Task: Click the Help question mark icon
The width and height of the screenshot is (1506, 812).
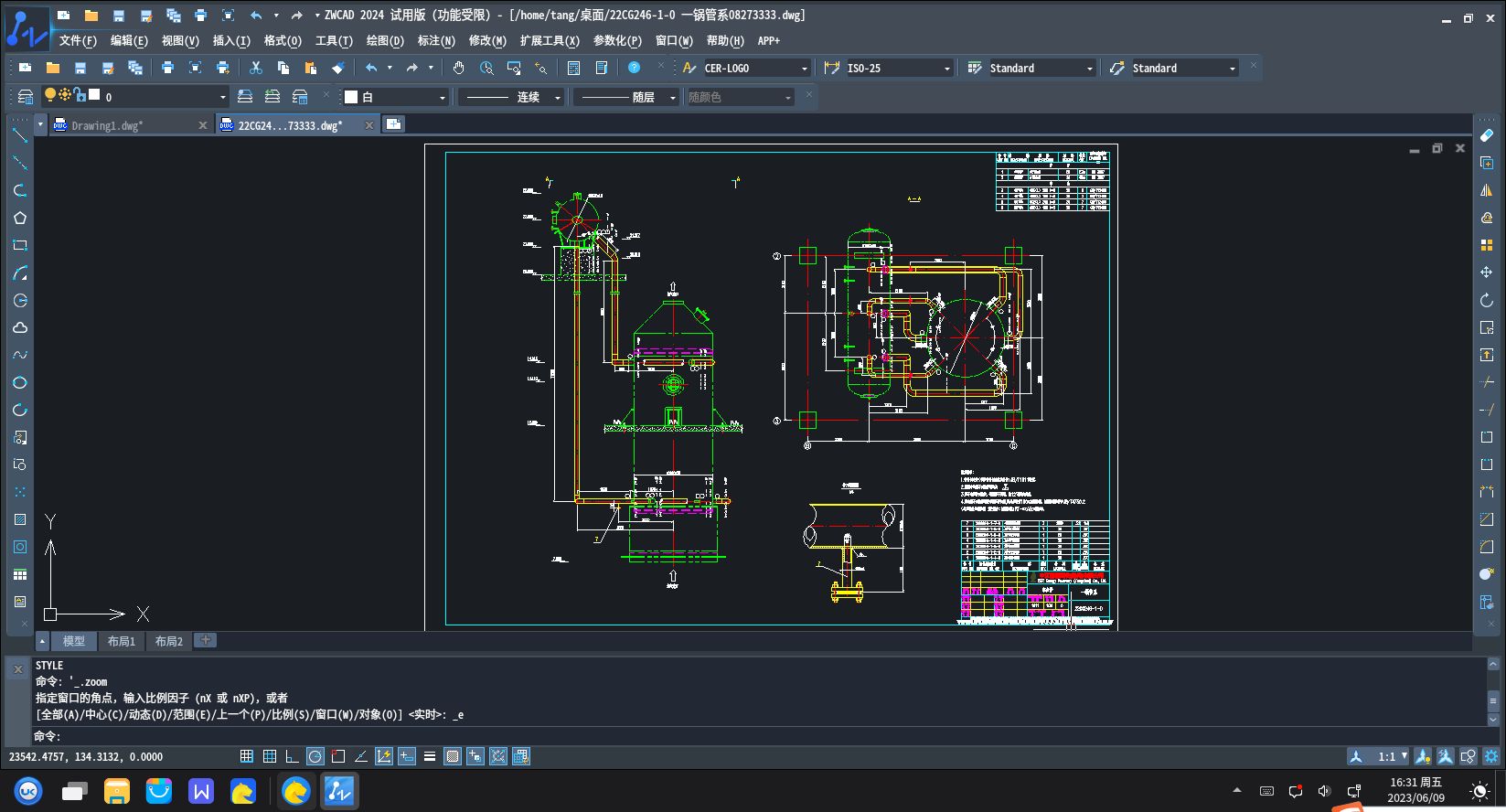Action: [634, 68]
